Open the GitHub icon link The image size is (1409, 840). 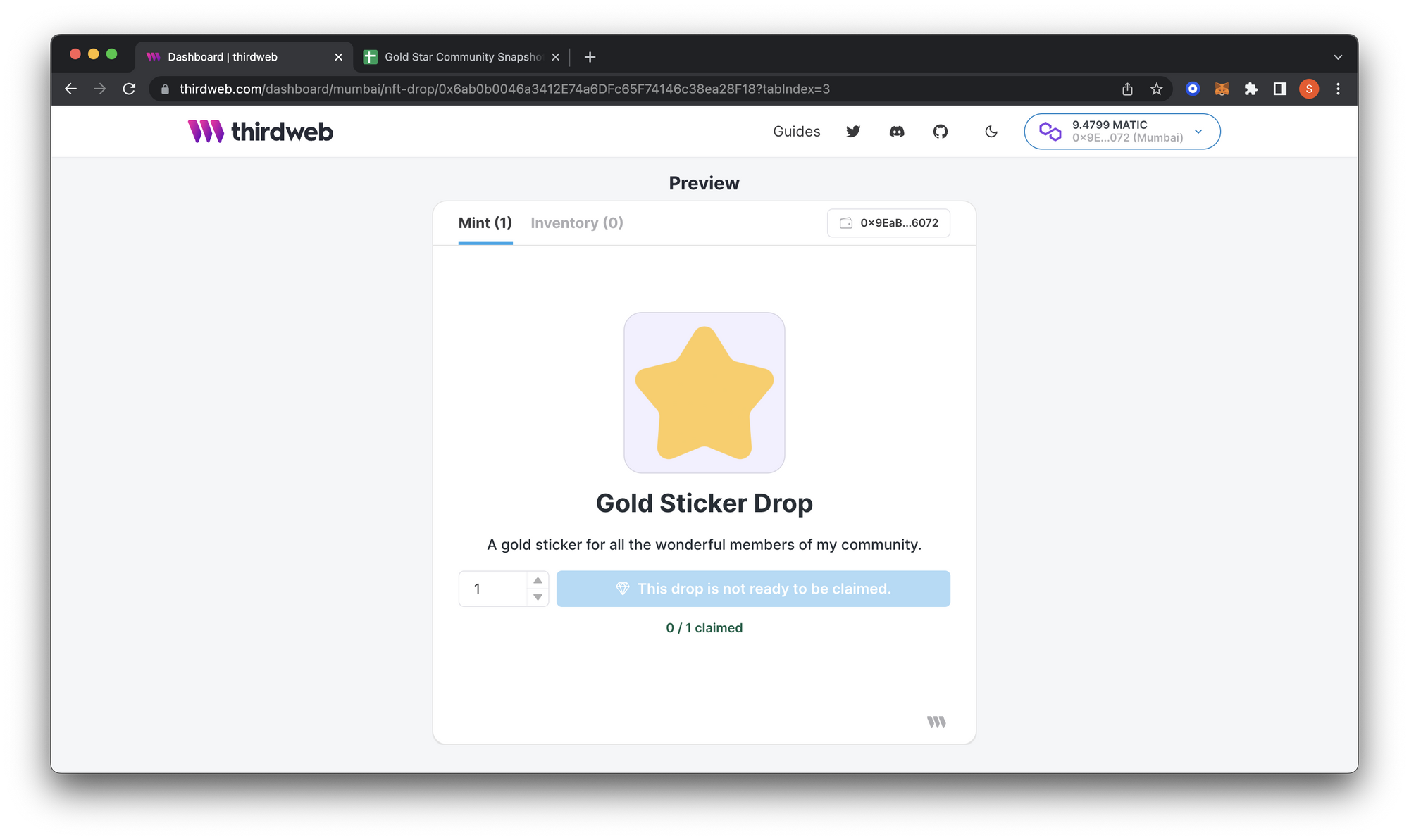click(941, 132)
